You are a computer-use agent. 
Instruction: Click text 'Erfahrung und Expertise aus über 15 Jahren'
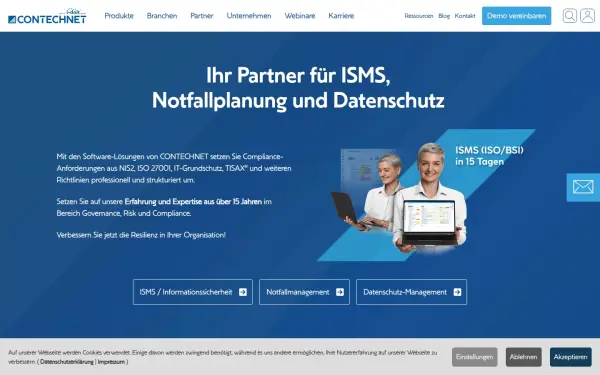[x=193, y=201]
